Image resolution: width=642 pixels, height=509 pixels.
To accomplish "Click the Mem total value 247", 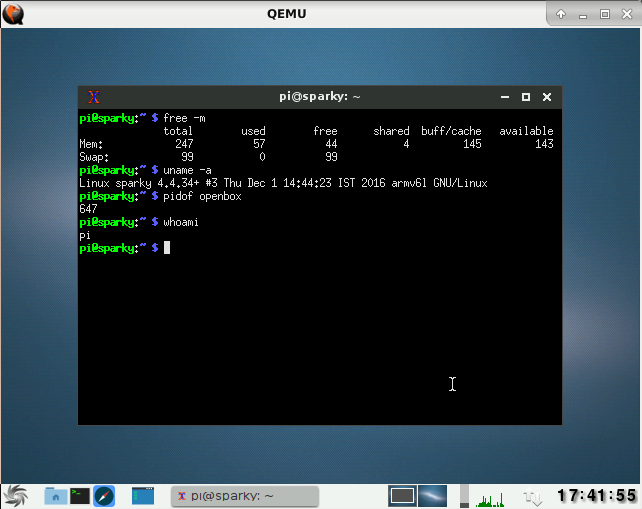I will [x=184, y=144].
